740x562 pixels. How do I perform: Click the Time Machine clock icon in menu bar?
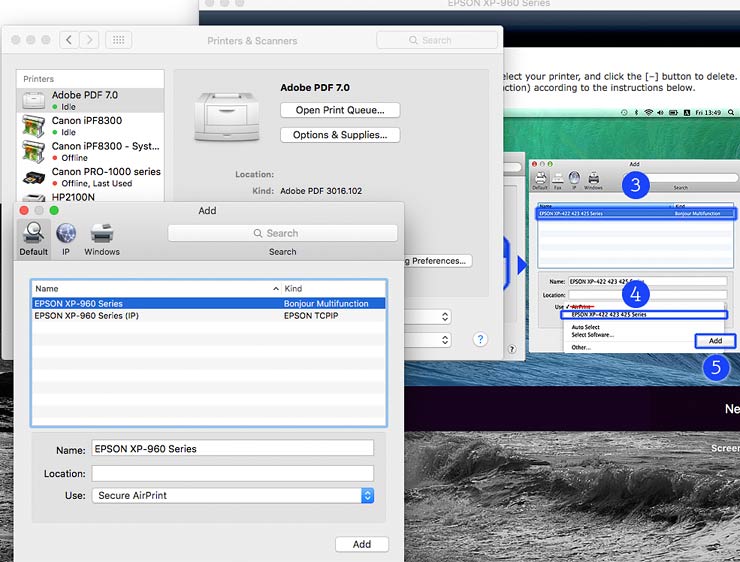[624, 112]
